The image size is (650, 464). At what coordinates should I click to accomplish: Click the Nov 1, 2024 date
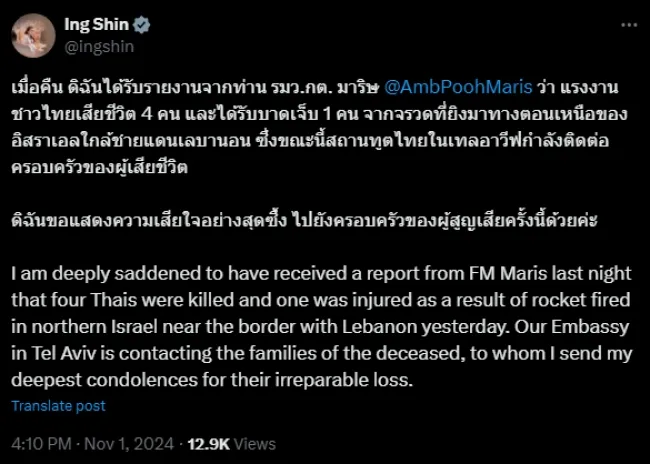point(129,444)
